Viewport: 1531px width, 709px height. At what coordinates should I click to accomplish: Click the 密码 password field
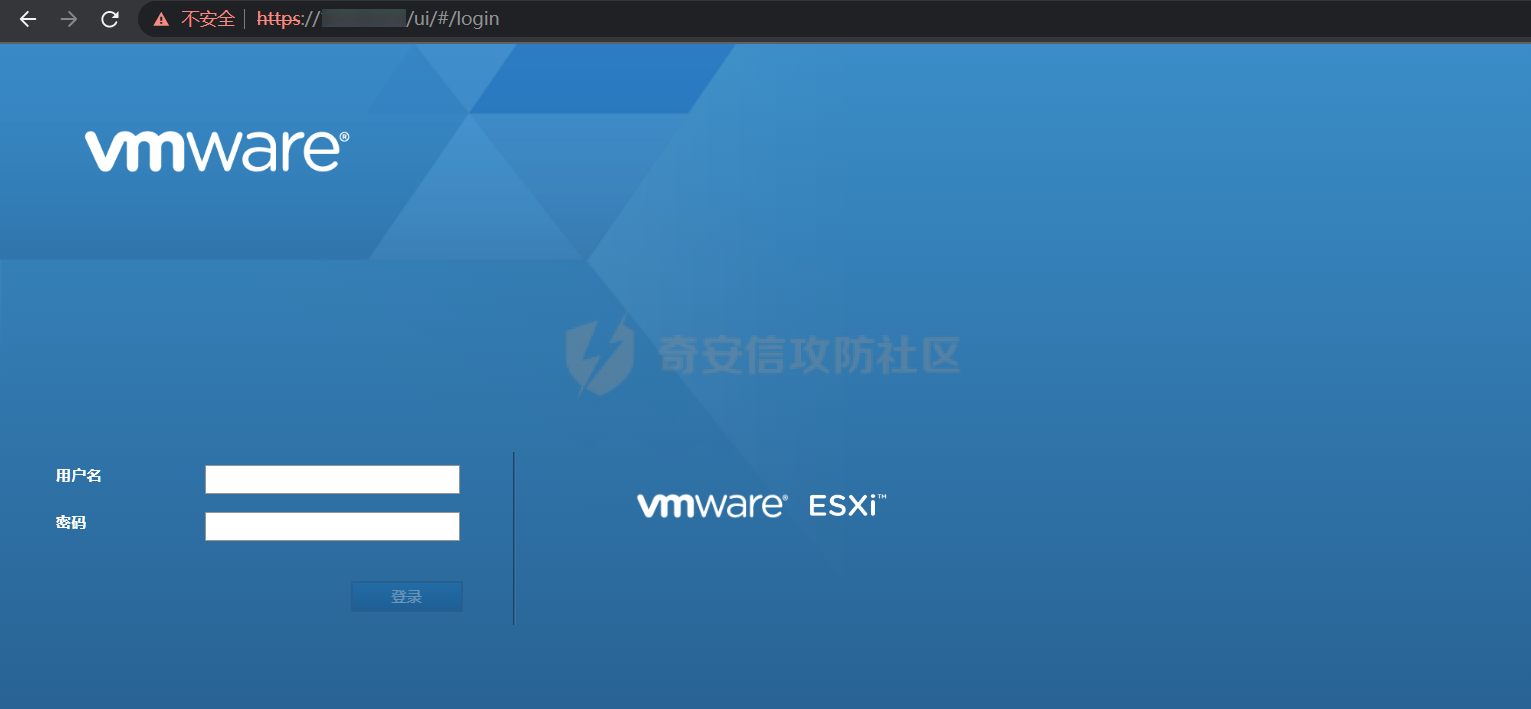332,526
